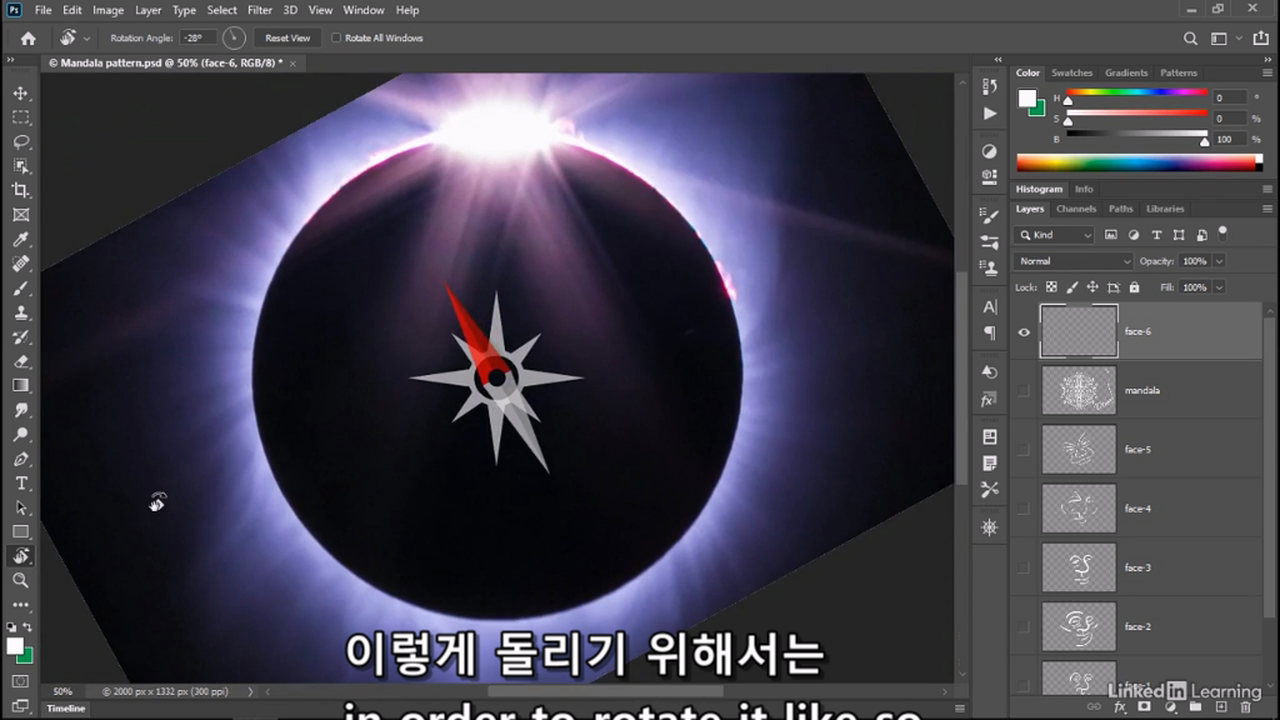Open the Color panel options menu
This screenshot has height=720, width=1280.
(1268, 73)
